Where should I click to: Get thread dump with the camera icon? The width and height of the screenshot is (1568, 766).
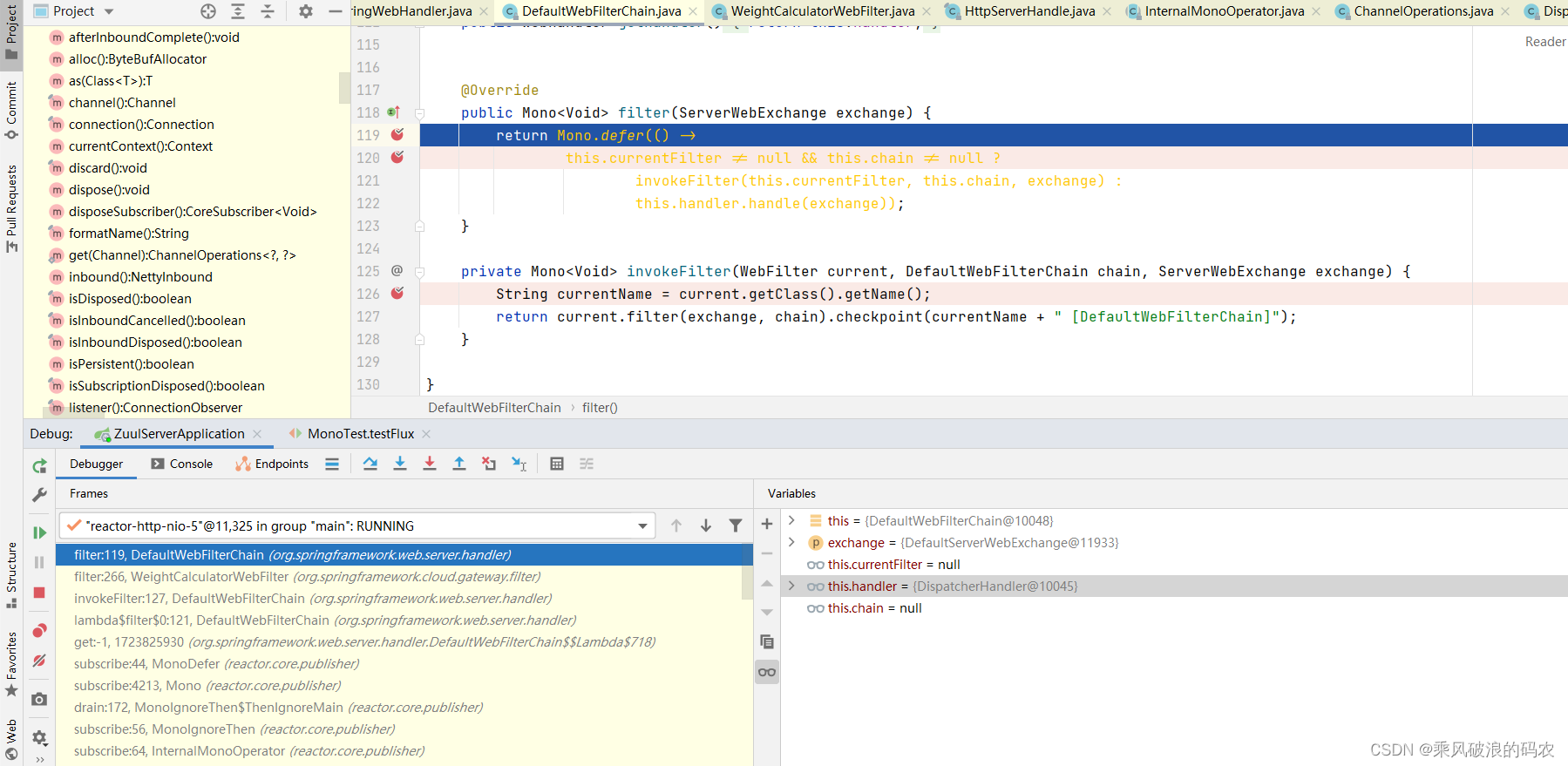pyautogui.click(x=39, y=699)
